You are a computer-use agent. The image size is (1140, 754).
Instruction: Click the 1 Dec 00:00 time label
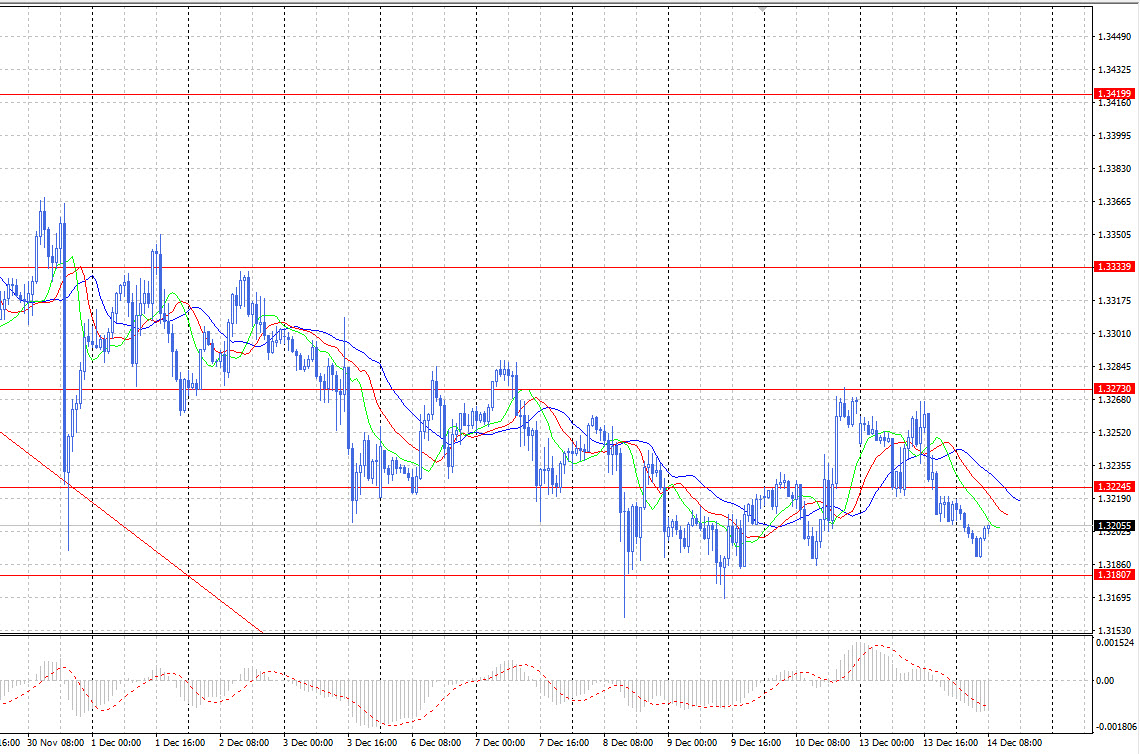(x=116, y=743)
